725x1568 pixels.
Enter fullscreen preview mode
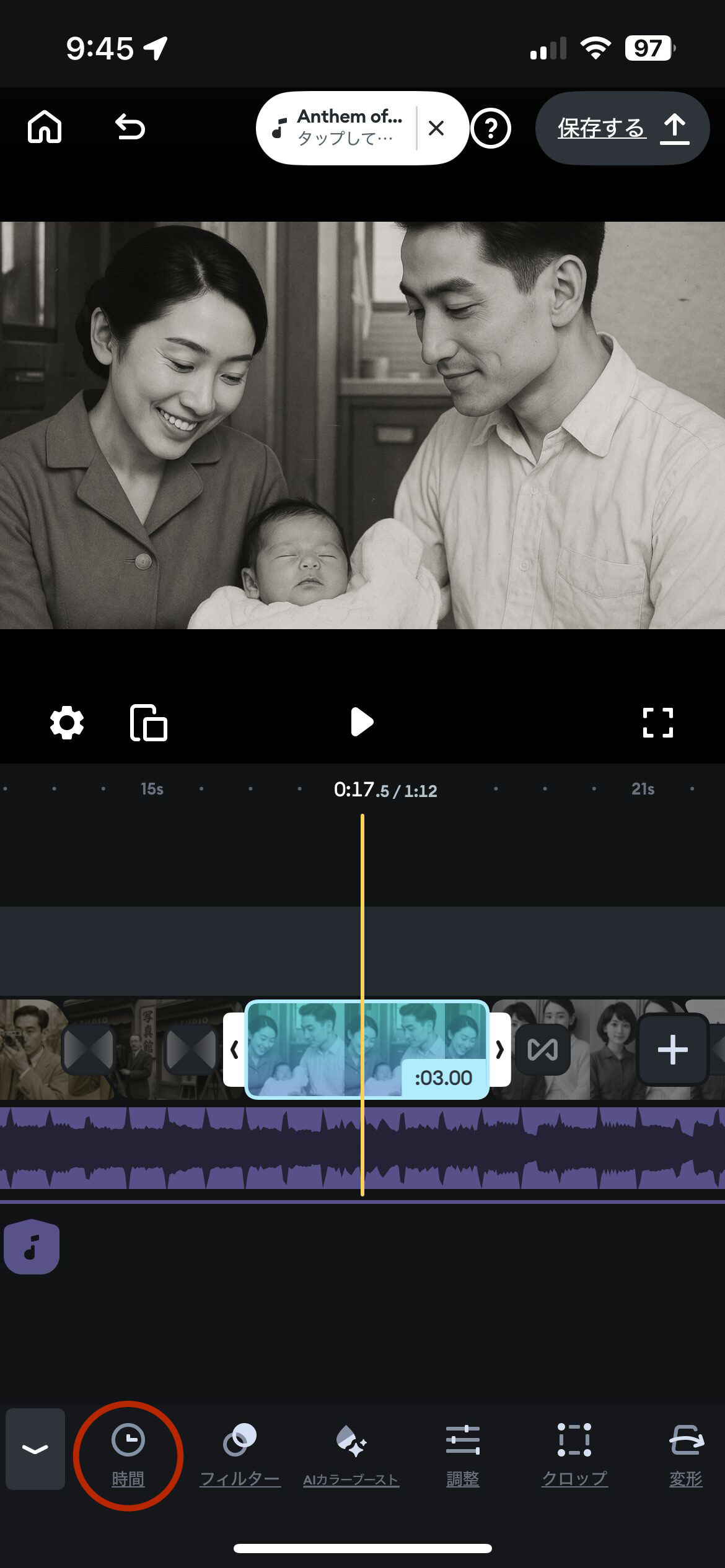click(x=657, y=723)
